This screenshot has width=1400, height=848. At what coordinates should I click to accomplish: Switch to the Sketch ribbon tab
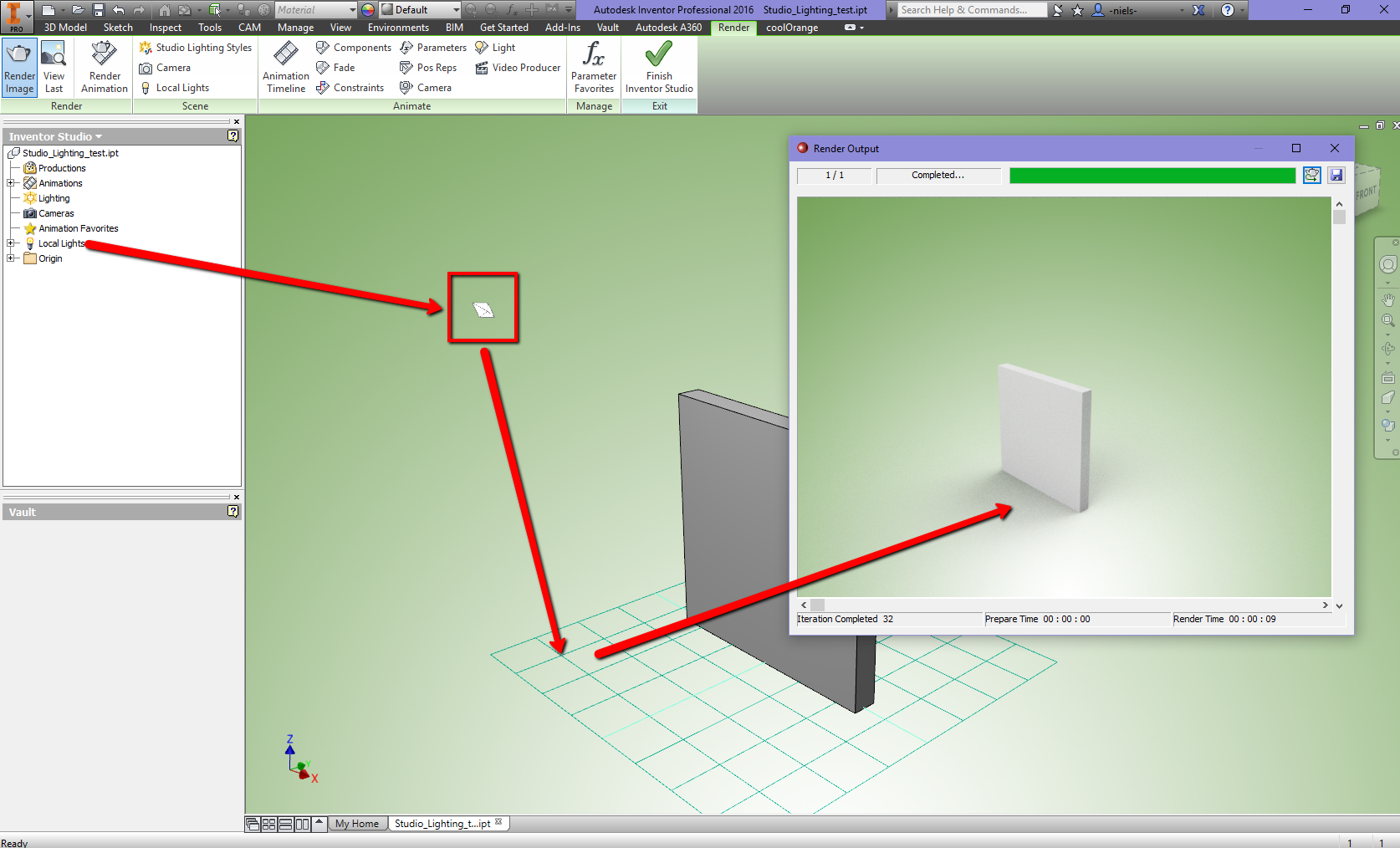[118, 28]
